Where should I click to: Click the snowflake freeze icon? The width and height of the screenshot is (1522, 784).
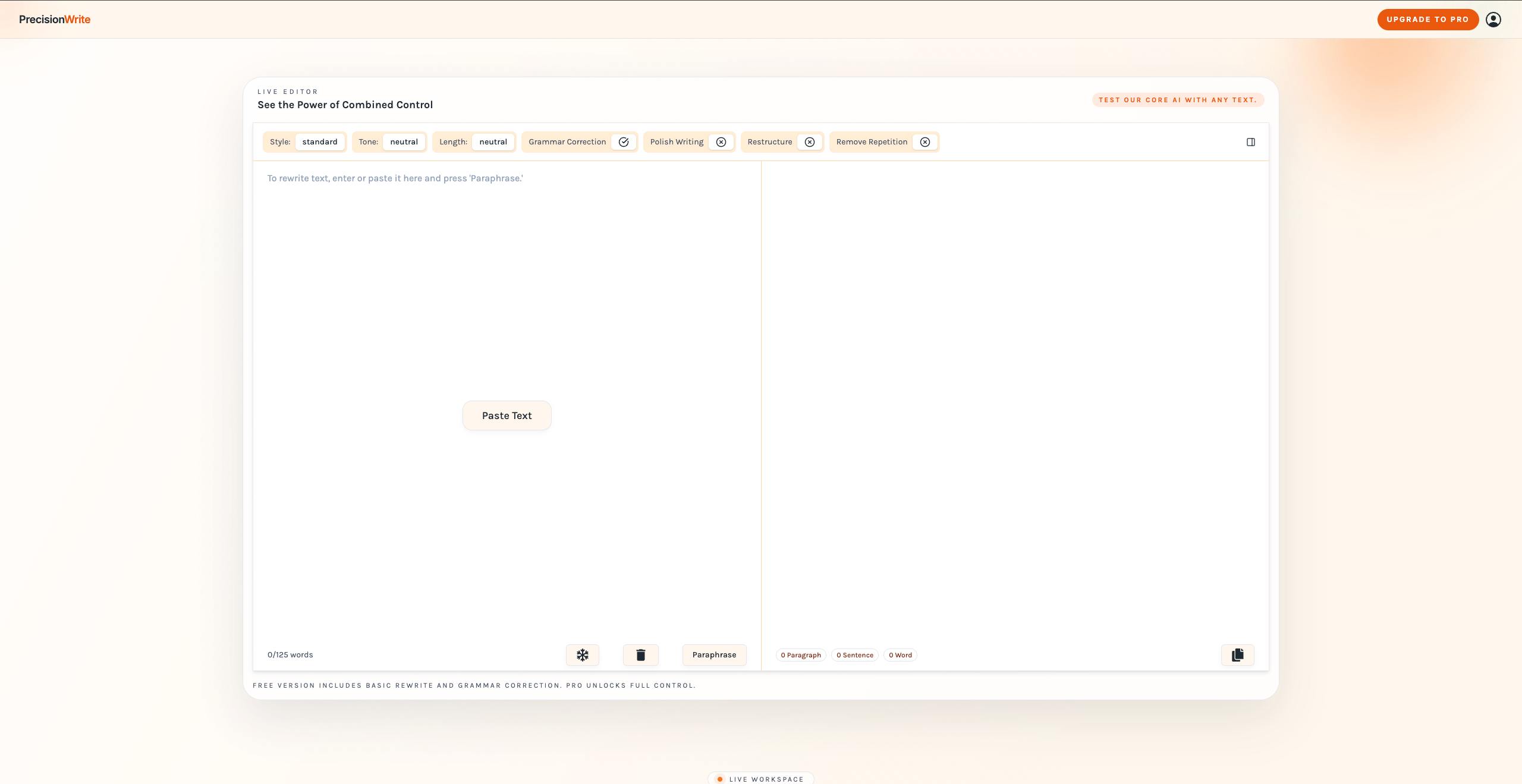[x=583, y=654]
